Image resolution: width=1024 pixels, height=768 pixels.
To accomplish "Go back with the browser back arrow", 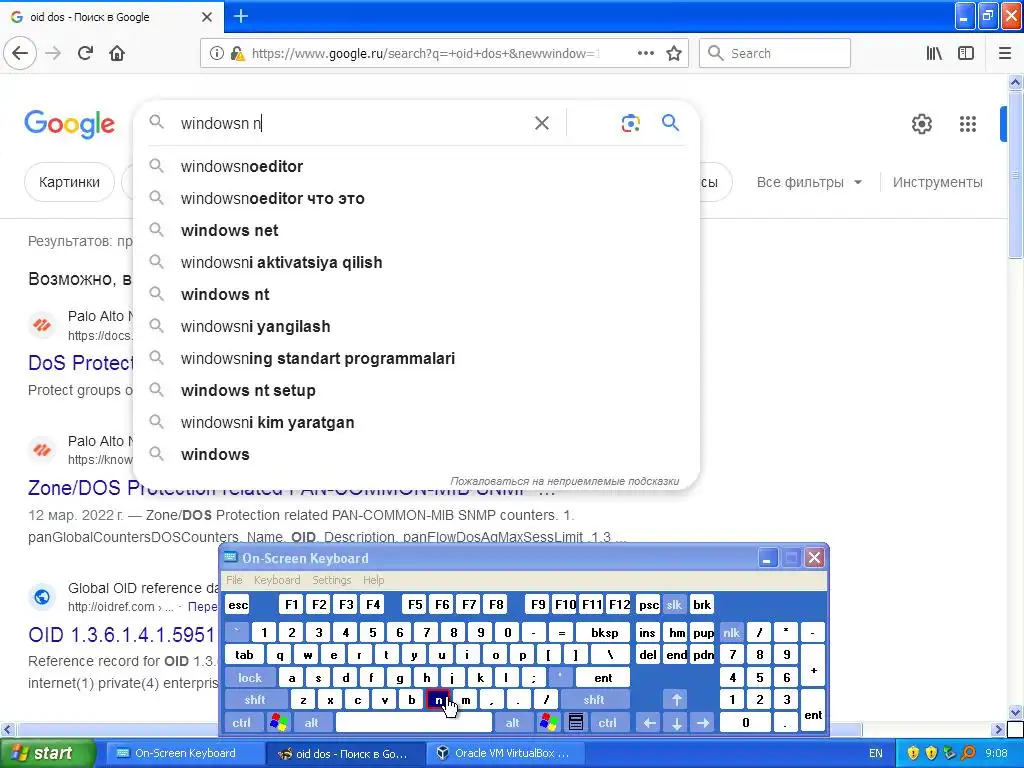I will point(20,53).
